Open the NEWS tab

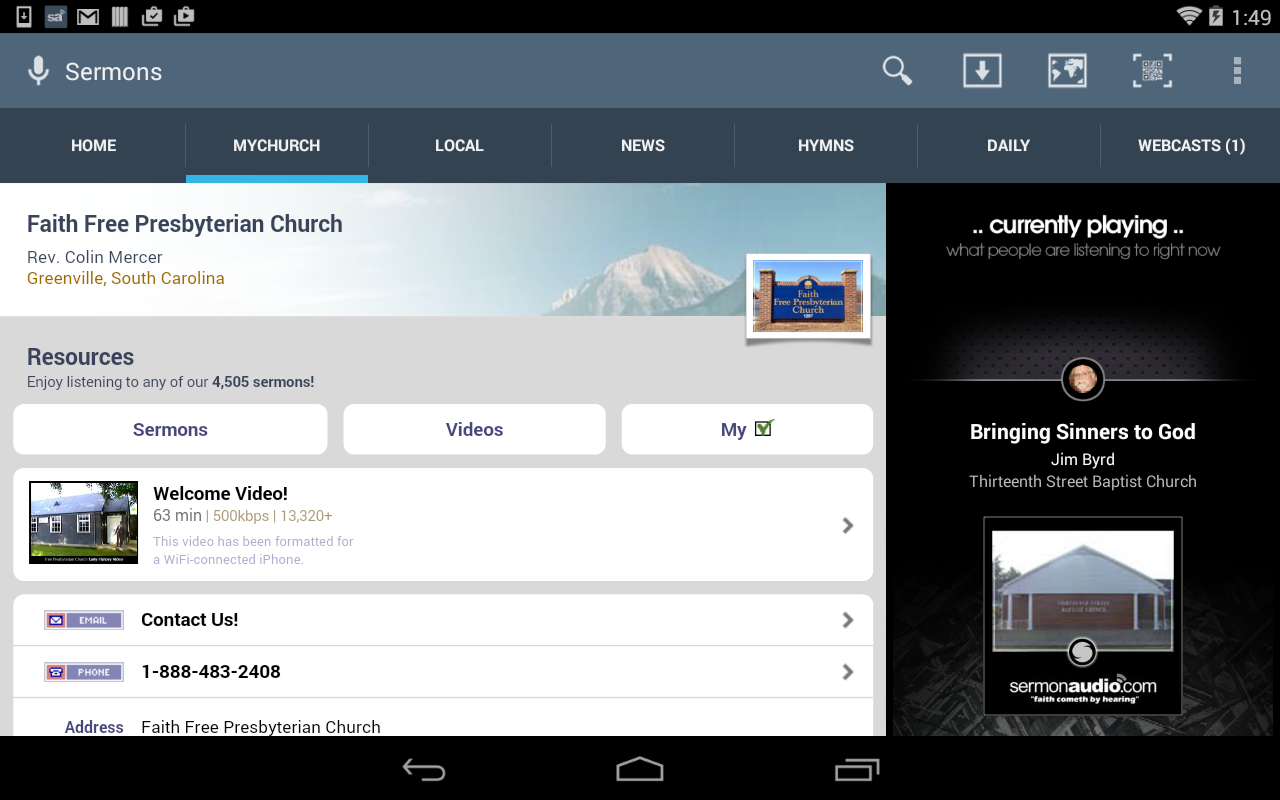tap(643, 146)
